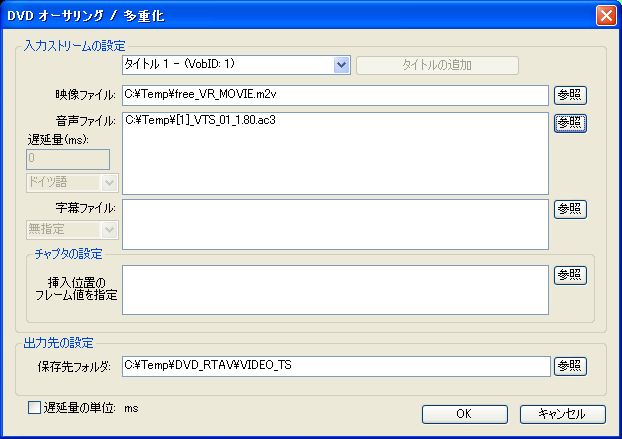Click the 映像ファイル path input field
622x439 pixels.
336,95
